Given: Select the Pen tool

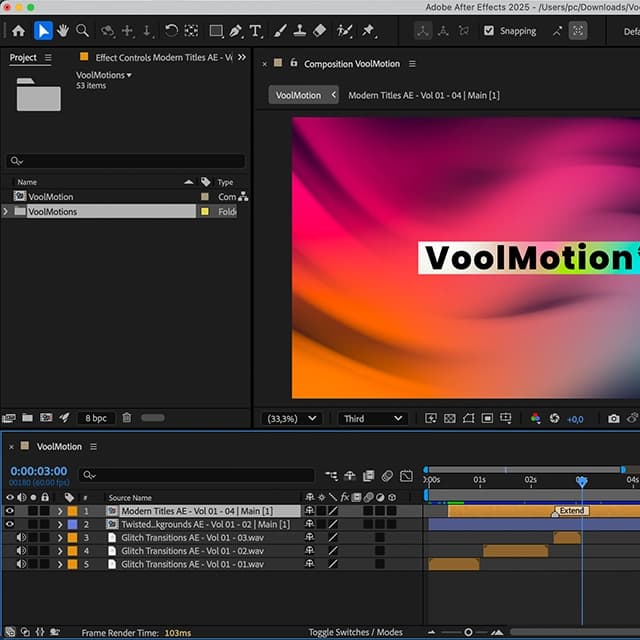Looking at the screenshot, I should (236, 31).
